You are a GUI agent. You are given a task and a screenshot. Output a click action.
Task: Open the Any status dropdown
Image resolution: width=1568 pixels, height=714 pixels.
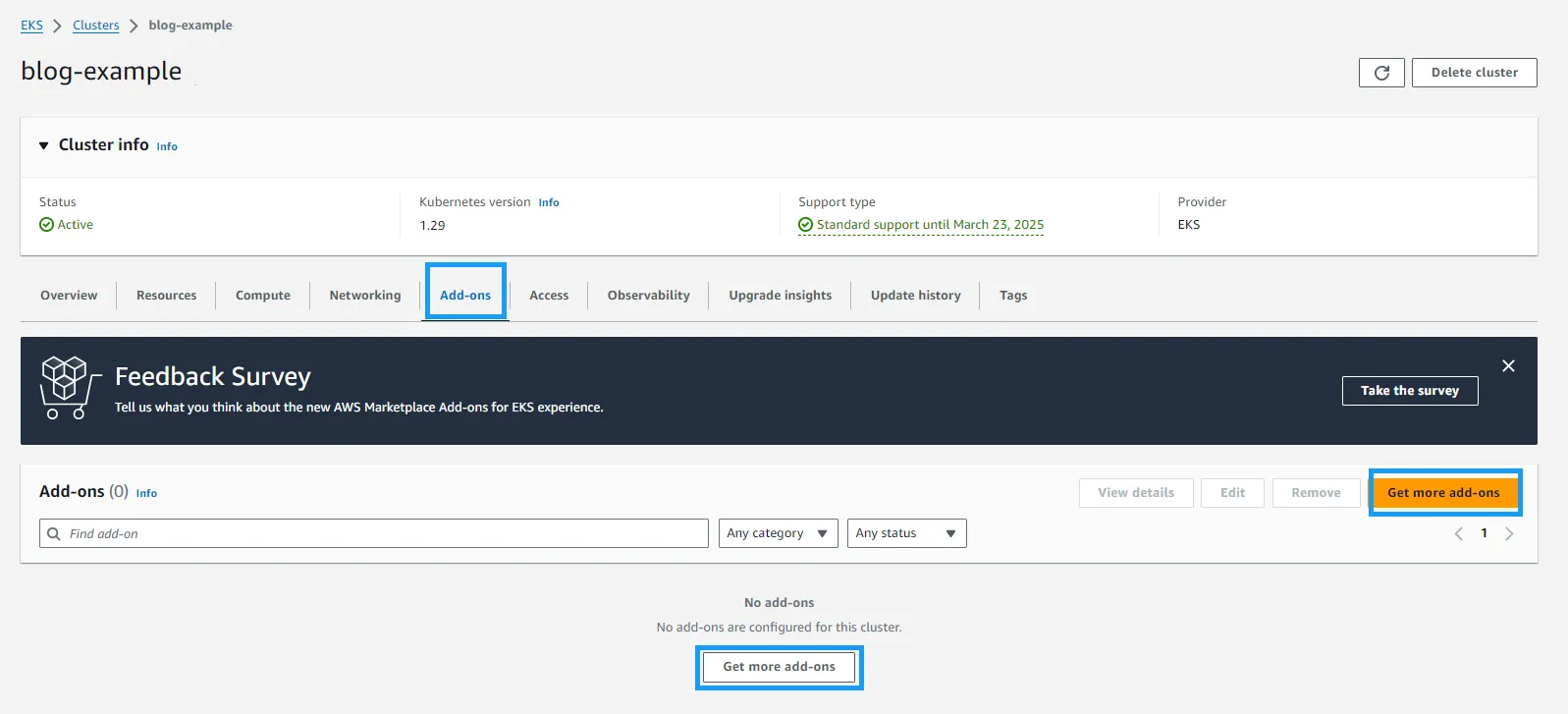coord(906,533)
